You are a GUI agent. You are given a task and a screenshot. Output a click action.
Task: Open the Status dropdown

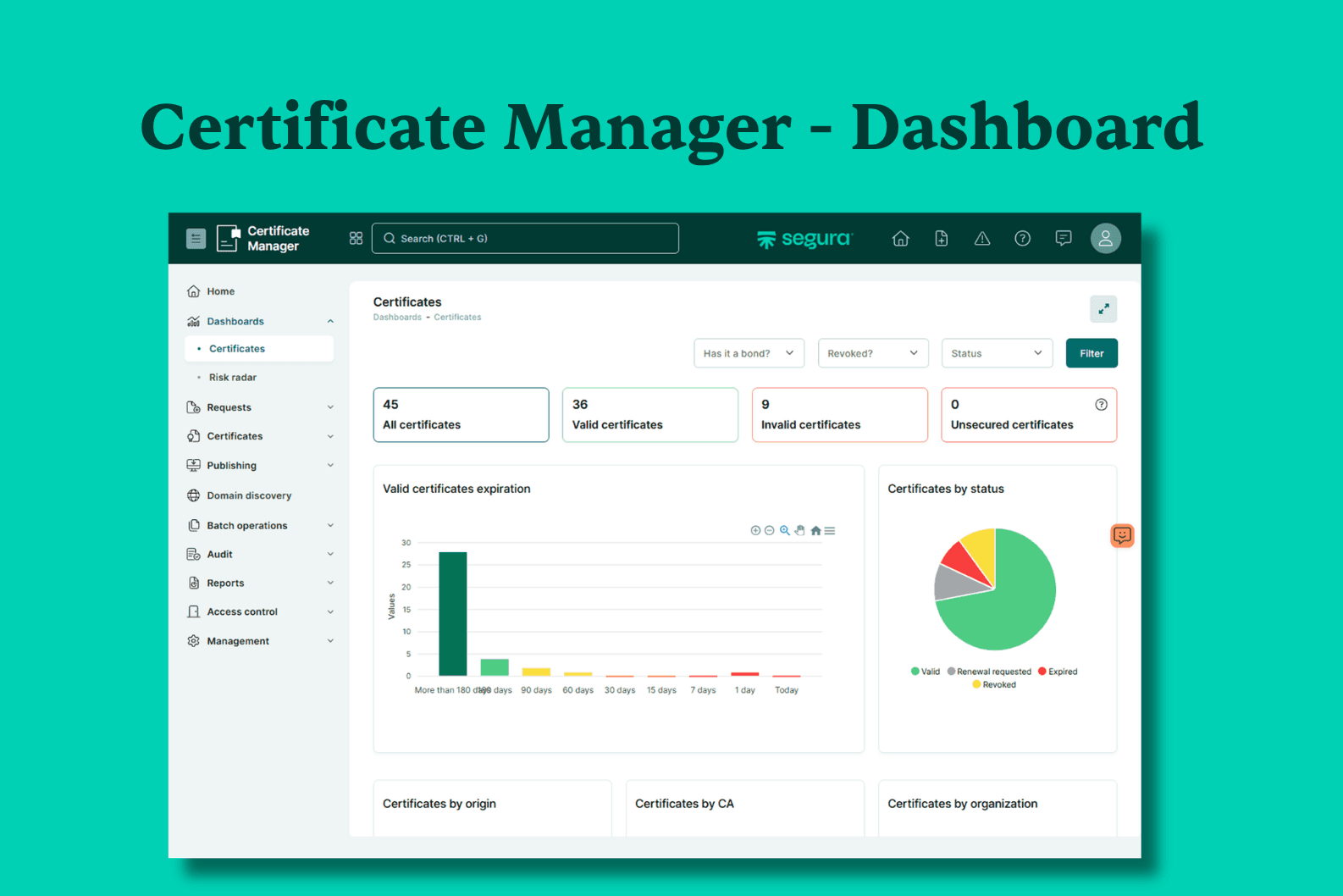(997, 353)
